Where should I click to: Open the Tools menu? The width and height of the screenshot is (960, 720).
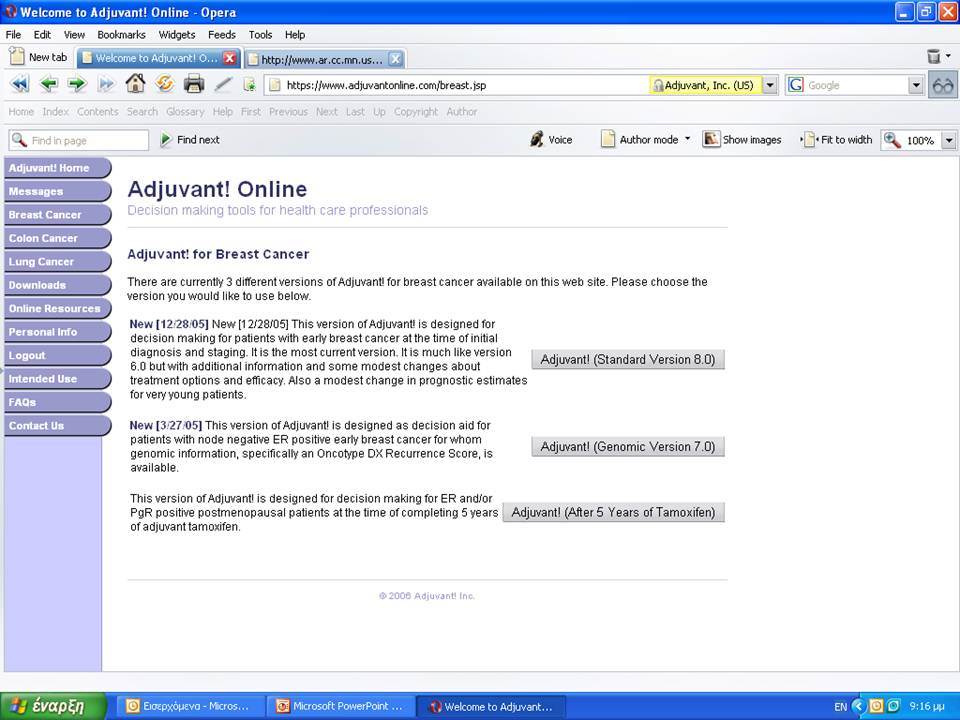tap(260, 35)
